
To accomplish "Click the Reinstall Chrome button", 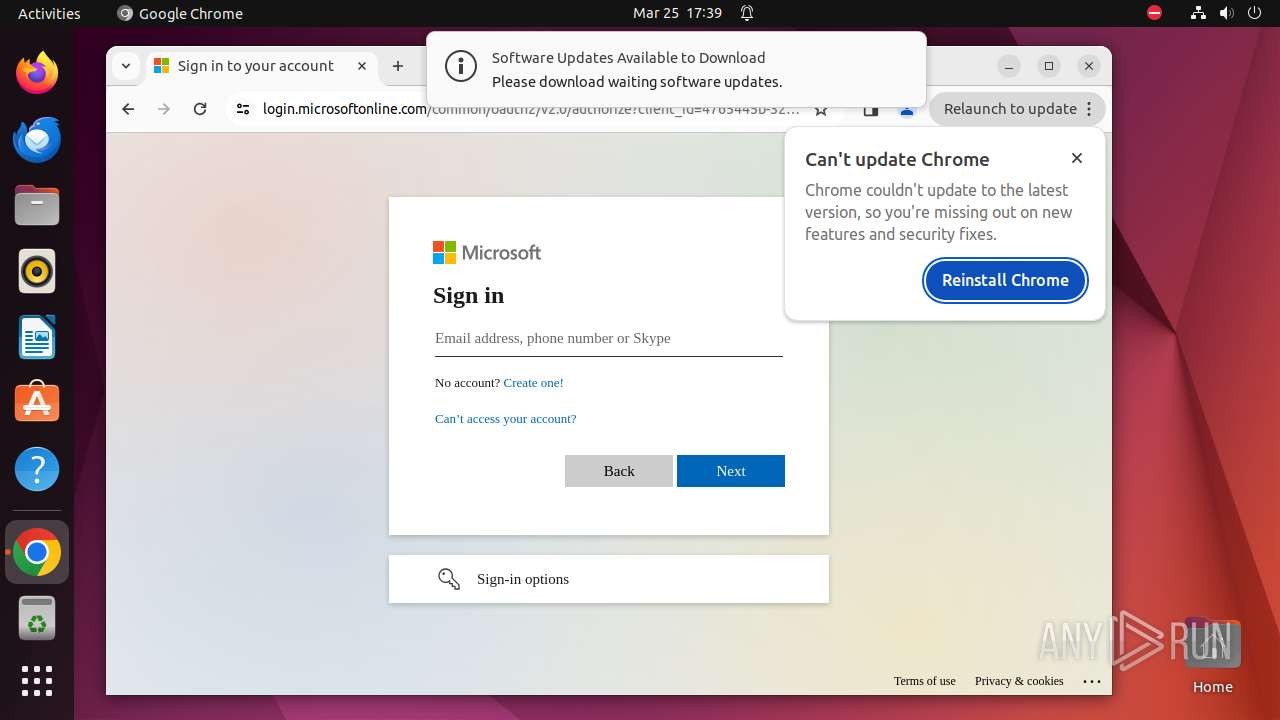I will (1005, 280).
